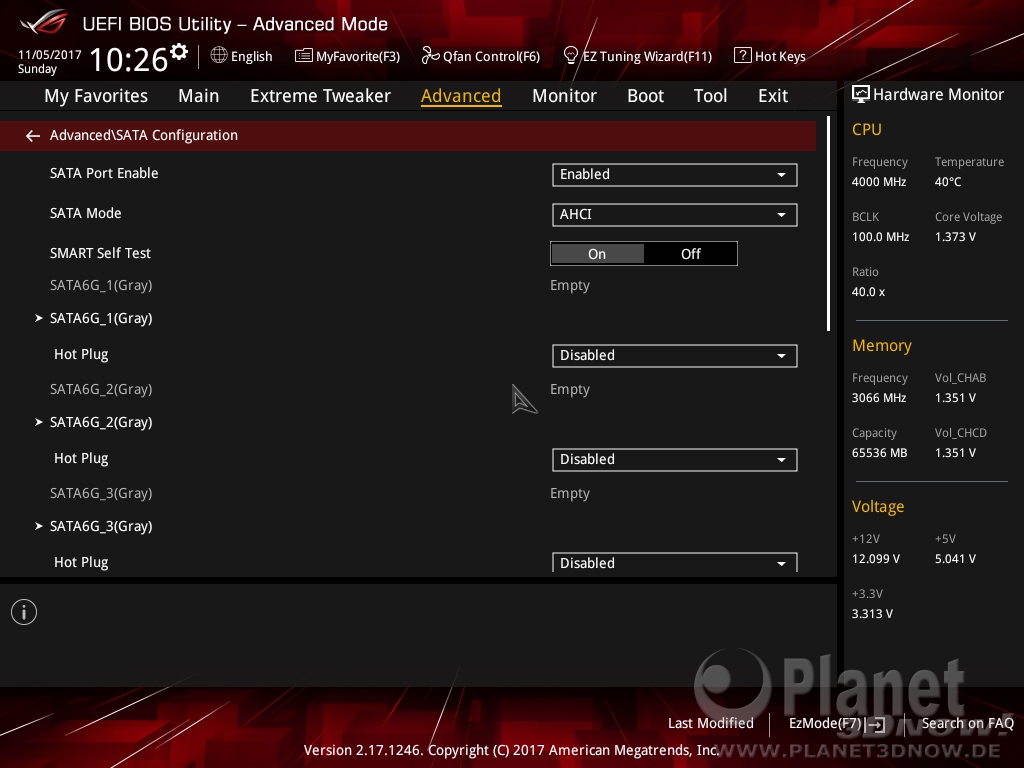The width and height of the screenshot is (1024, 768).
Task: Click the ROG logo in the title bar
Action: pyautogui.click(x=44, y=22)
